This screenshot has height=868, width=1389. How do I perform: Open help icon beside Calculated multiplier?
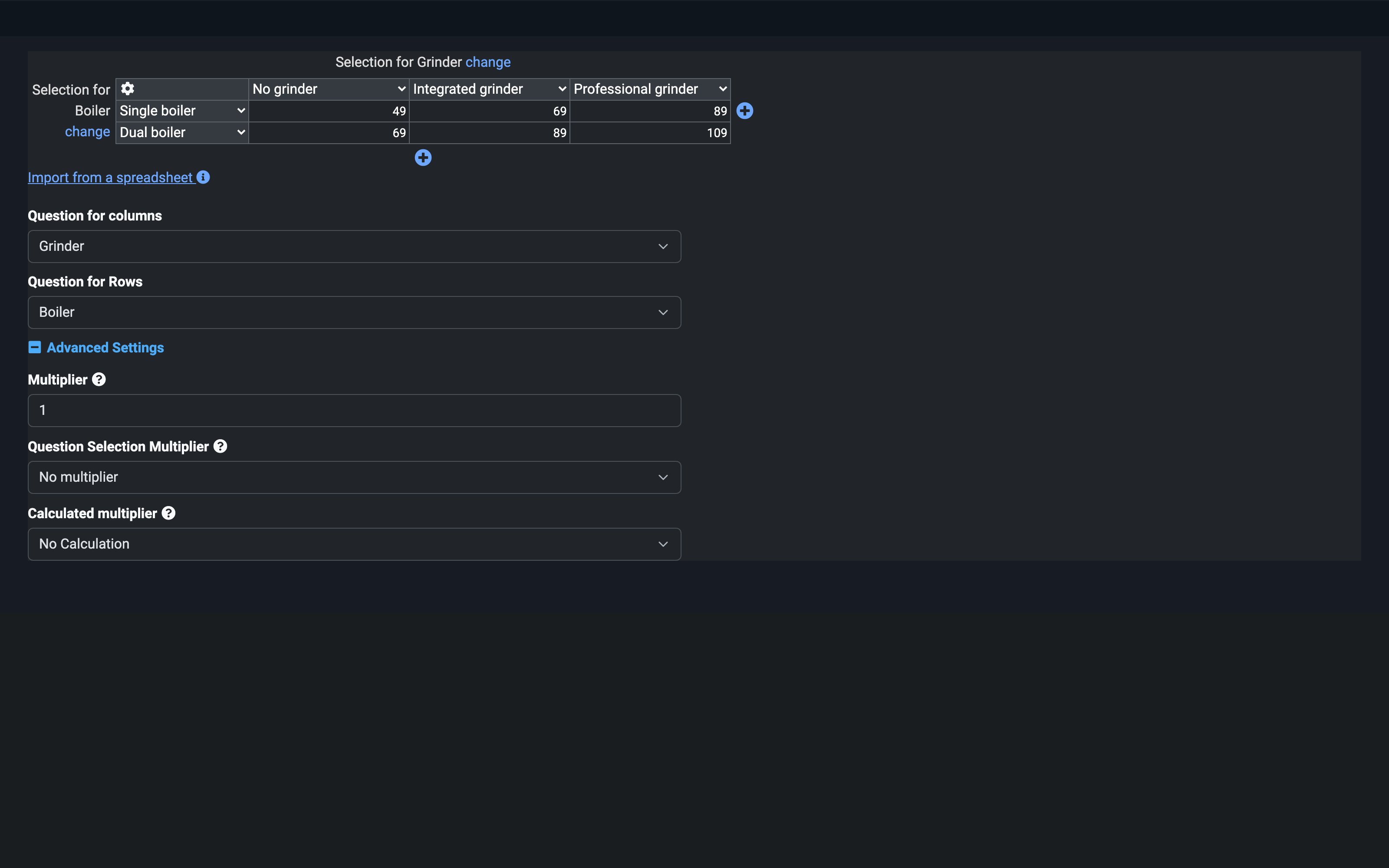168,513
